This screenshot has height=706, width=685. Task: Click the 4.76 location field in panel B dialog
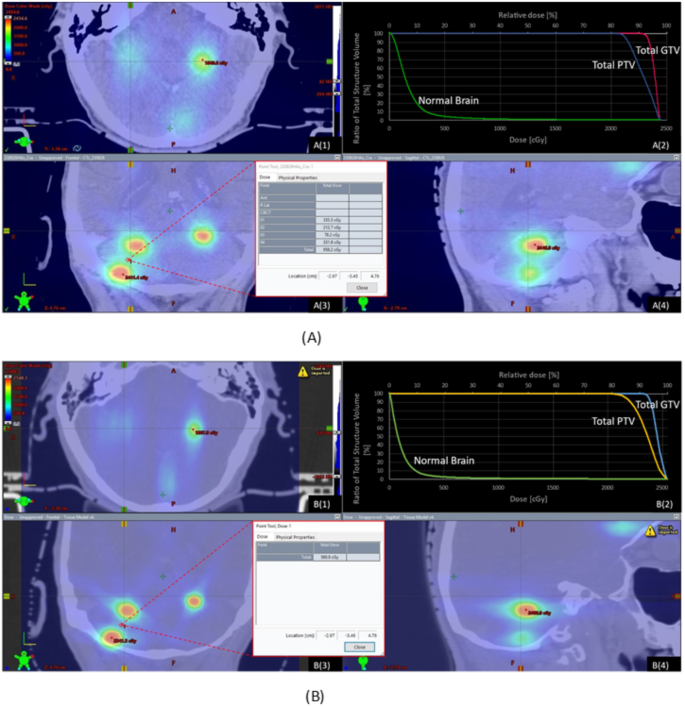369,635
